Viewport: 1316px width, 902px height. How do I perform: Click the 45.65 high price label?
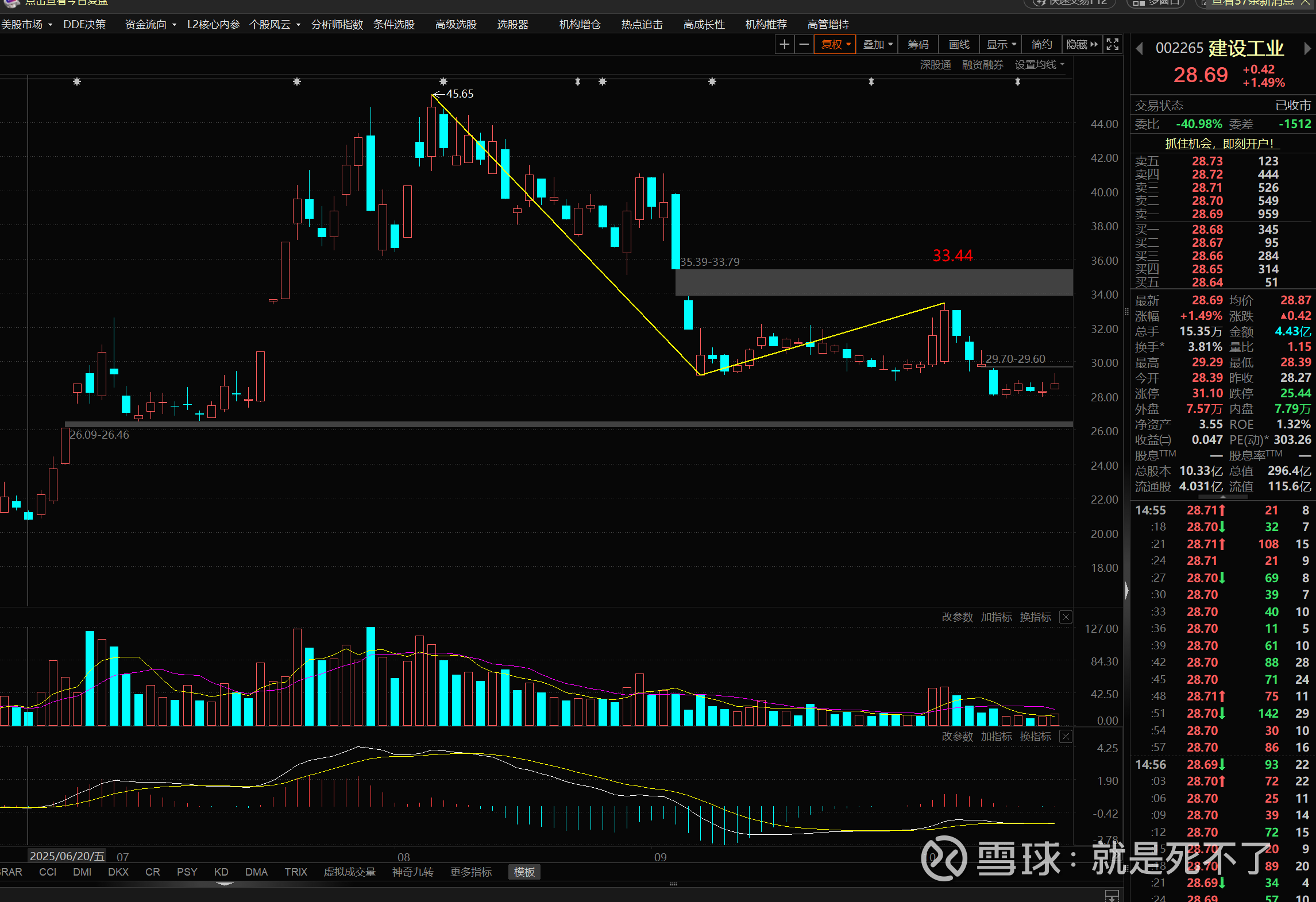(x=460, y=94)
